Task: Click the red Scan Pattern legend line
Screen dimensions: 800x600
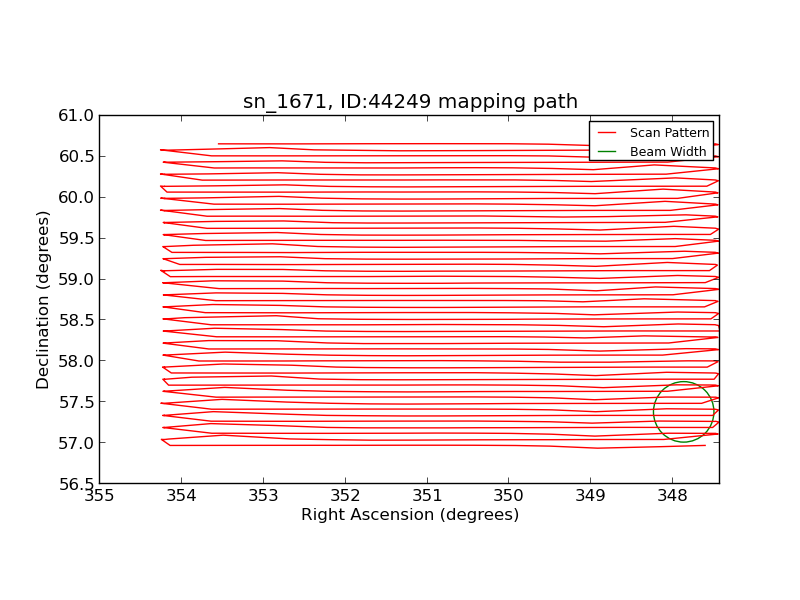Action: (607, 133)
